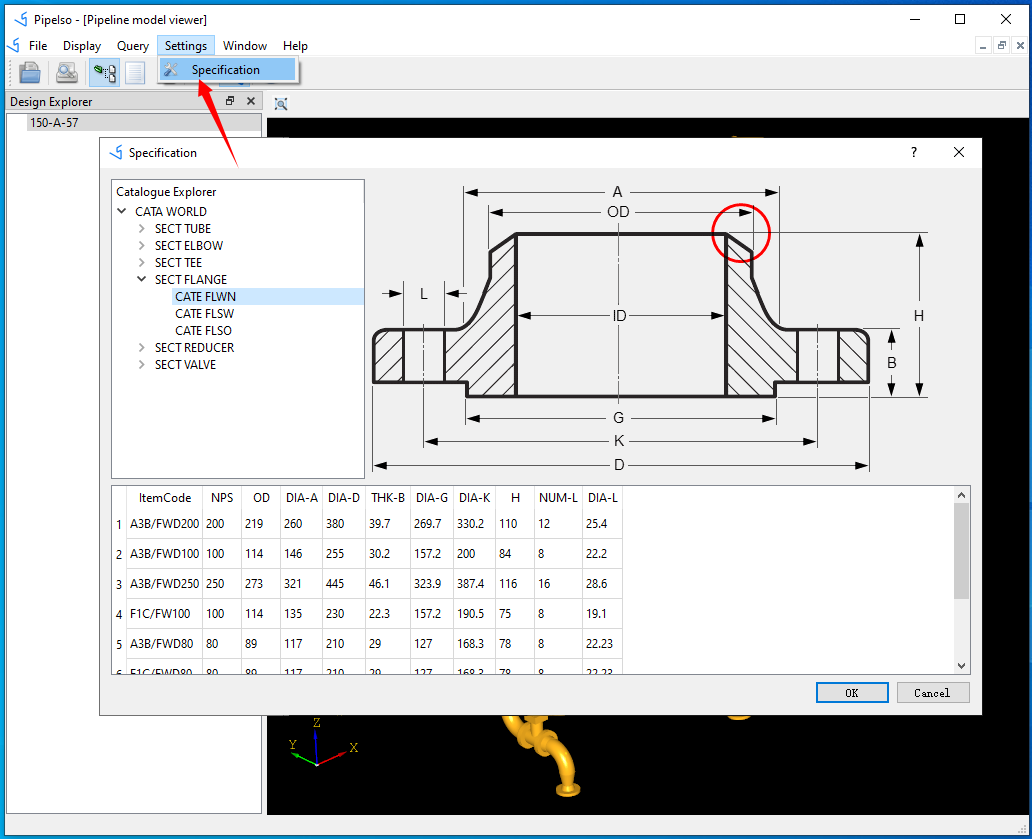This screenshot has height=839, width=1032.
Task: Expand the SECT TUBE node
Action: pyautogui.click(x=142, y=228)
